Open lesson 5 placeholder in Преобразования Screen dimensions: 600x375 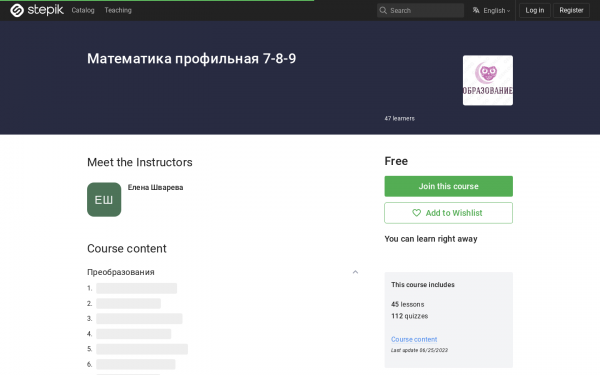142,349
